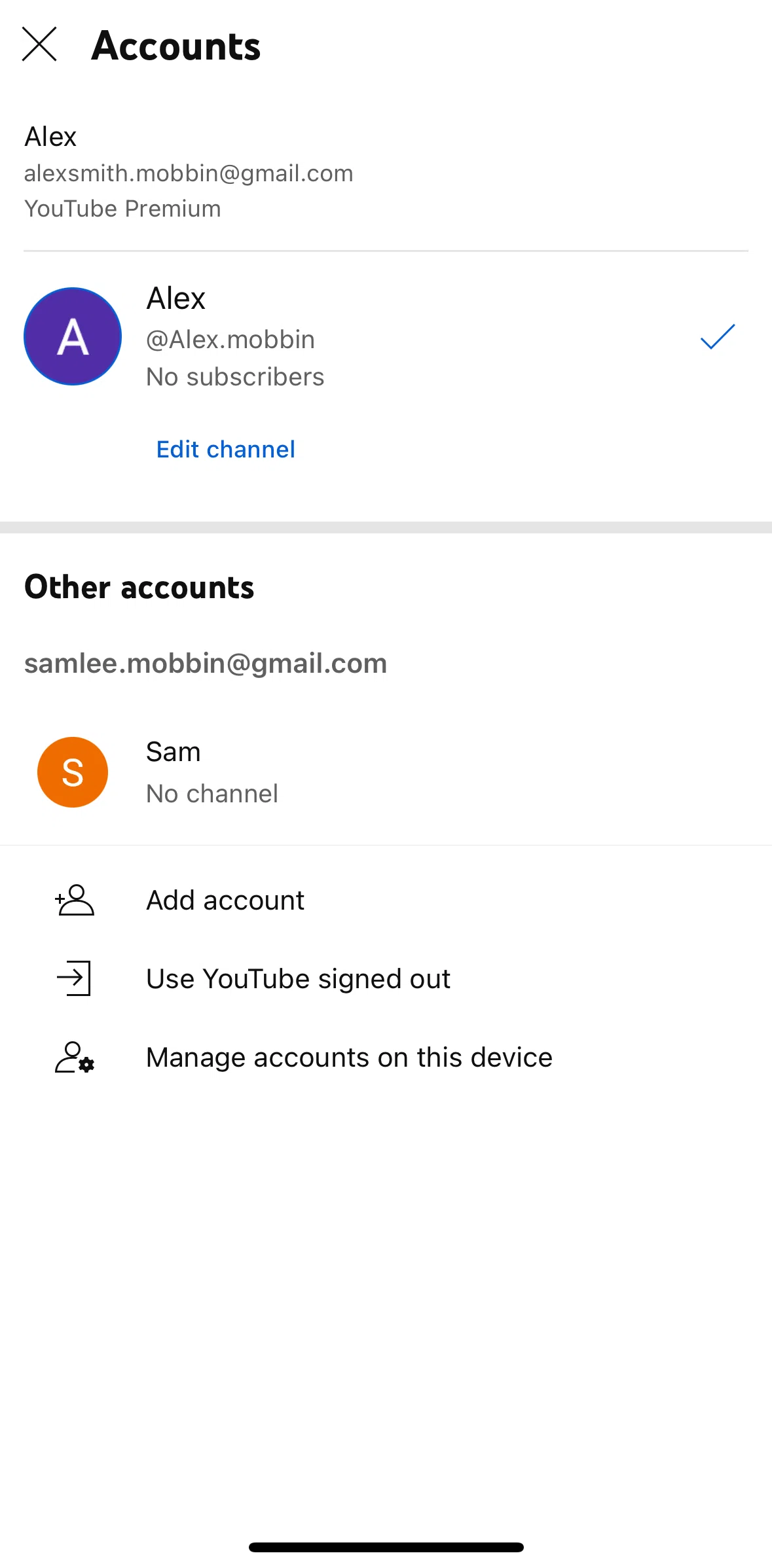Click the manage accounts gear icon
The image size is (772, 1568).
(x=74, y=1057)
